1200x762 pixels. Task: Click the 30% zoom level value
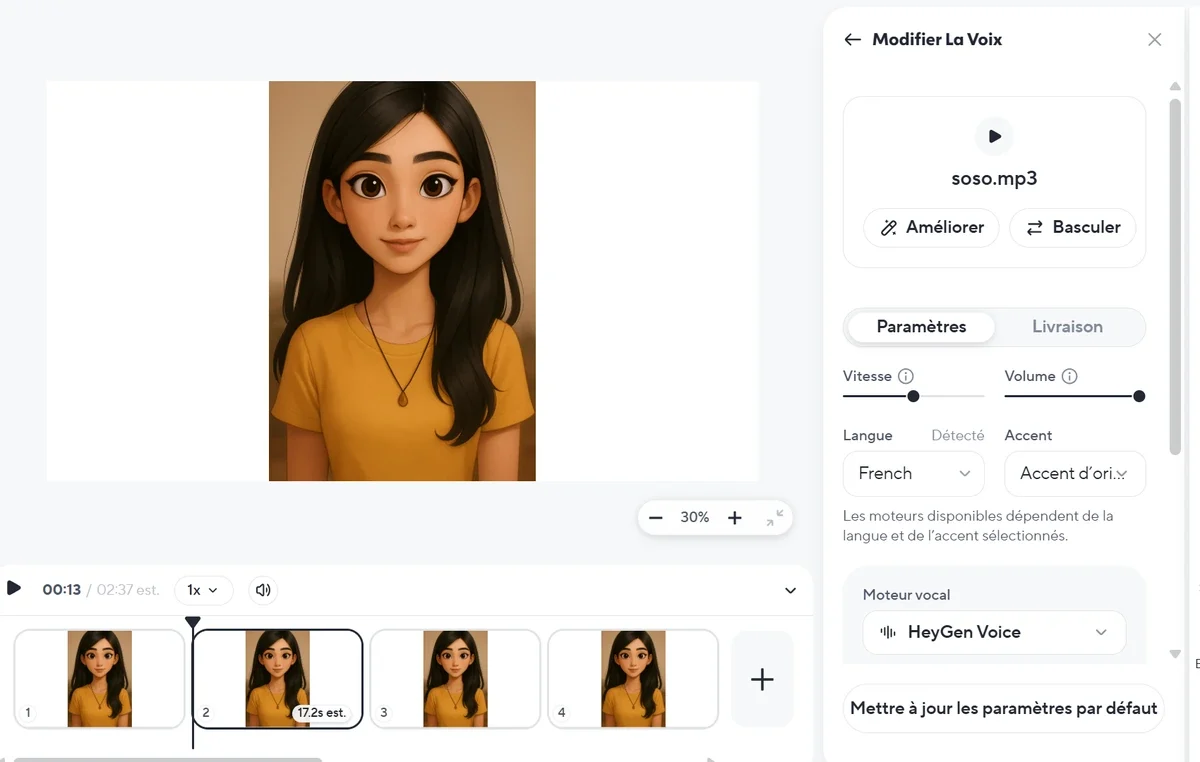click(695, 518)
